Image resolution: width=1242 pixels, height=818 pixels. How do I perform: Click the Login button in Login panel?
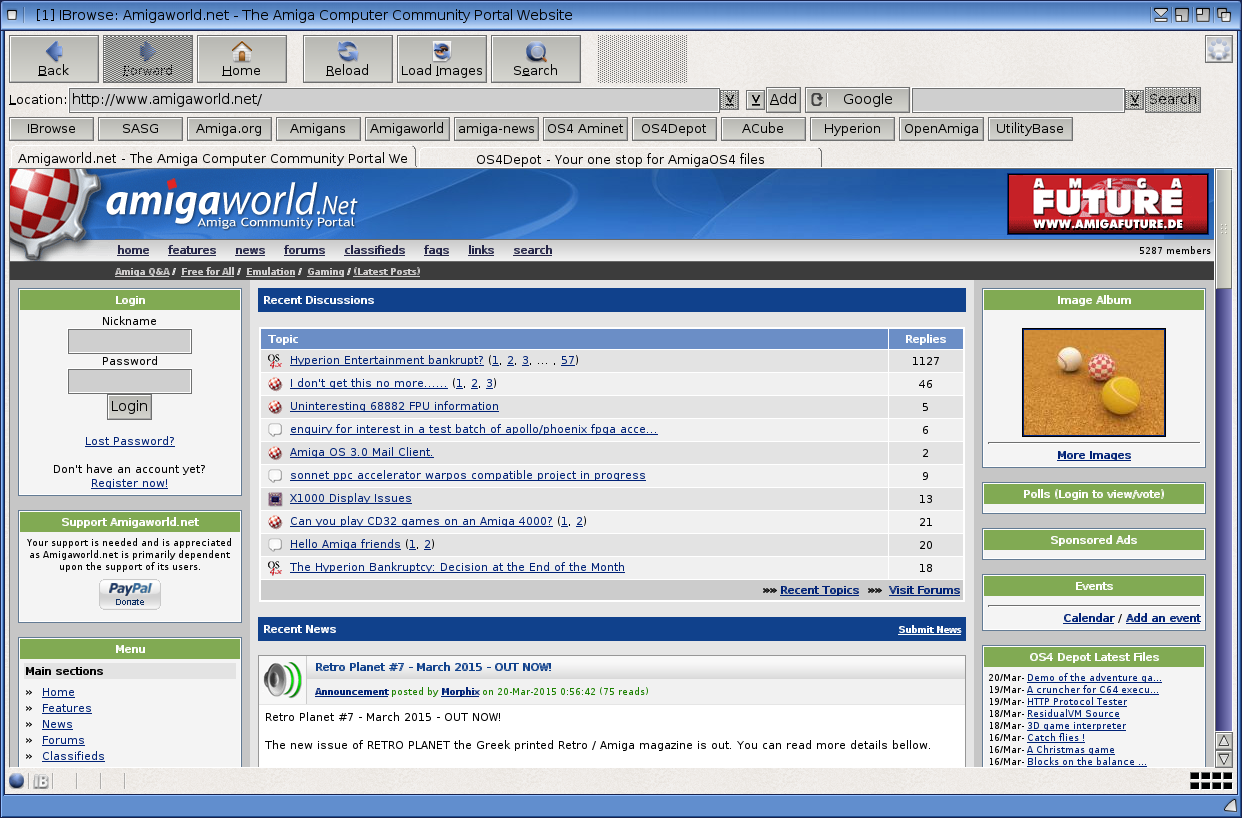[129, 406]
